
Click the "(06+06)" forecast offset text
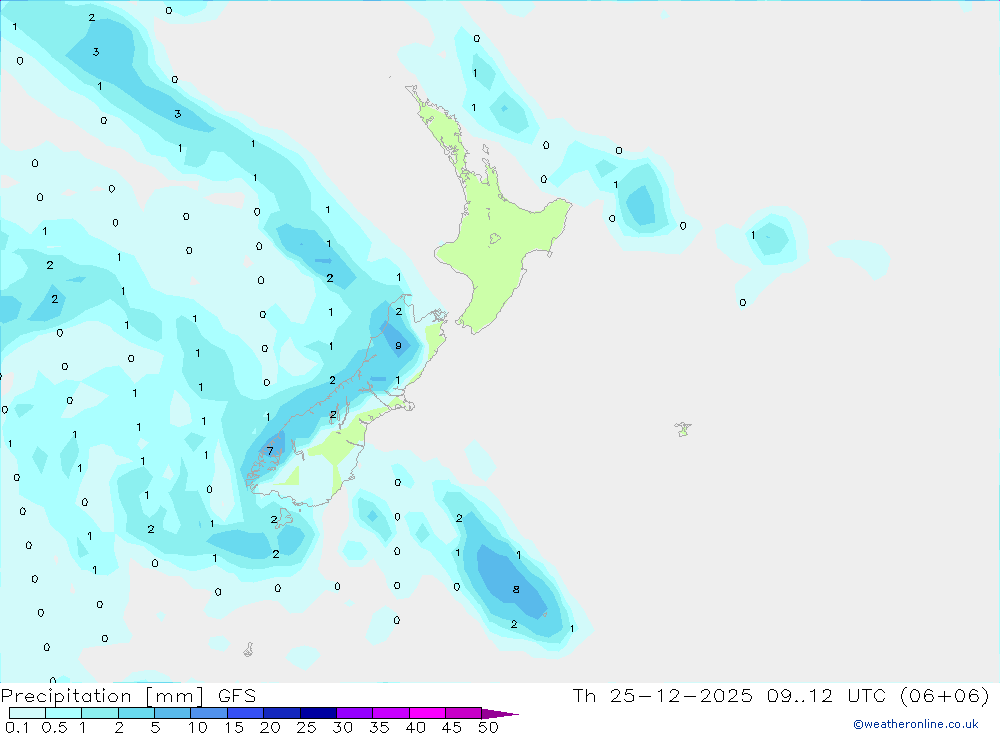pos(945,695)
